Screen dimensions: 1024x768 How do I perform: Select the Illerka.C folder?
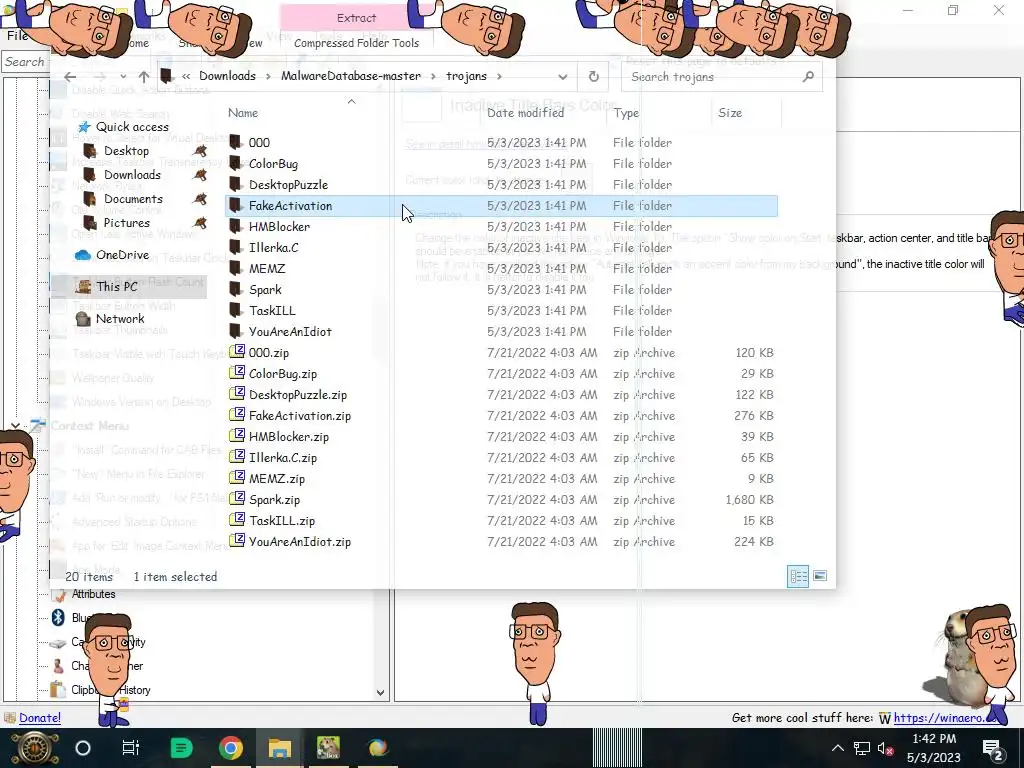(x=274, y=248)
